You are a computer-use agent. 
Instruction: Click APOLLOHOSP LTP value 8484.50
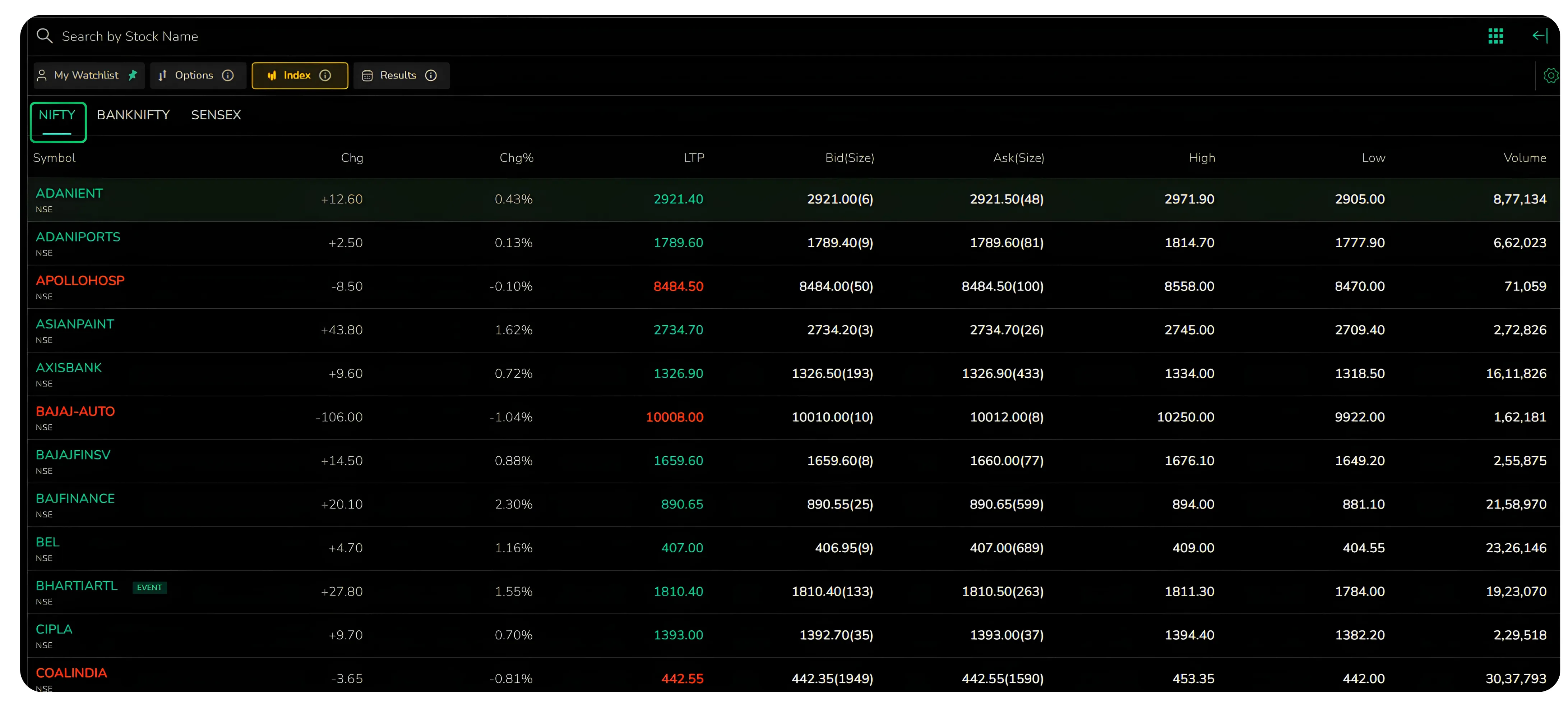[x=678, y=286]
